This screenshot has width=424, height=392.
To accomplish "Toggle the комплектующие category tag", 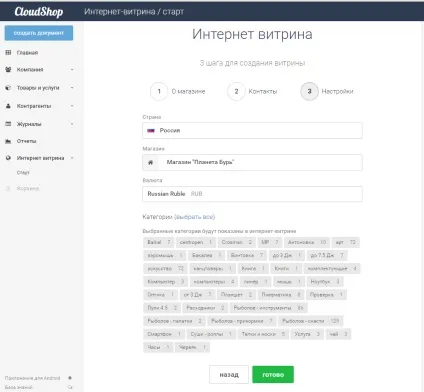I will click(332, 268).
